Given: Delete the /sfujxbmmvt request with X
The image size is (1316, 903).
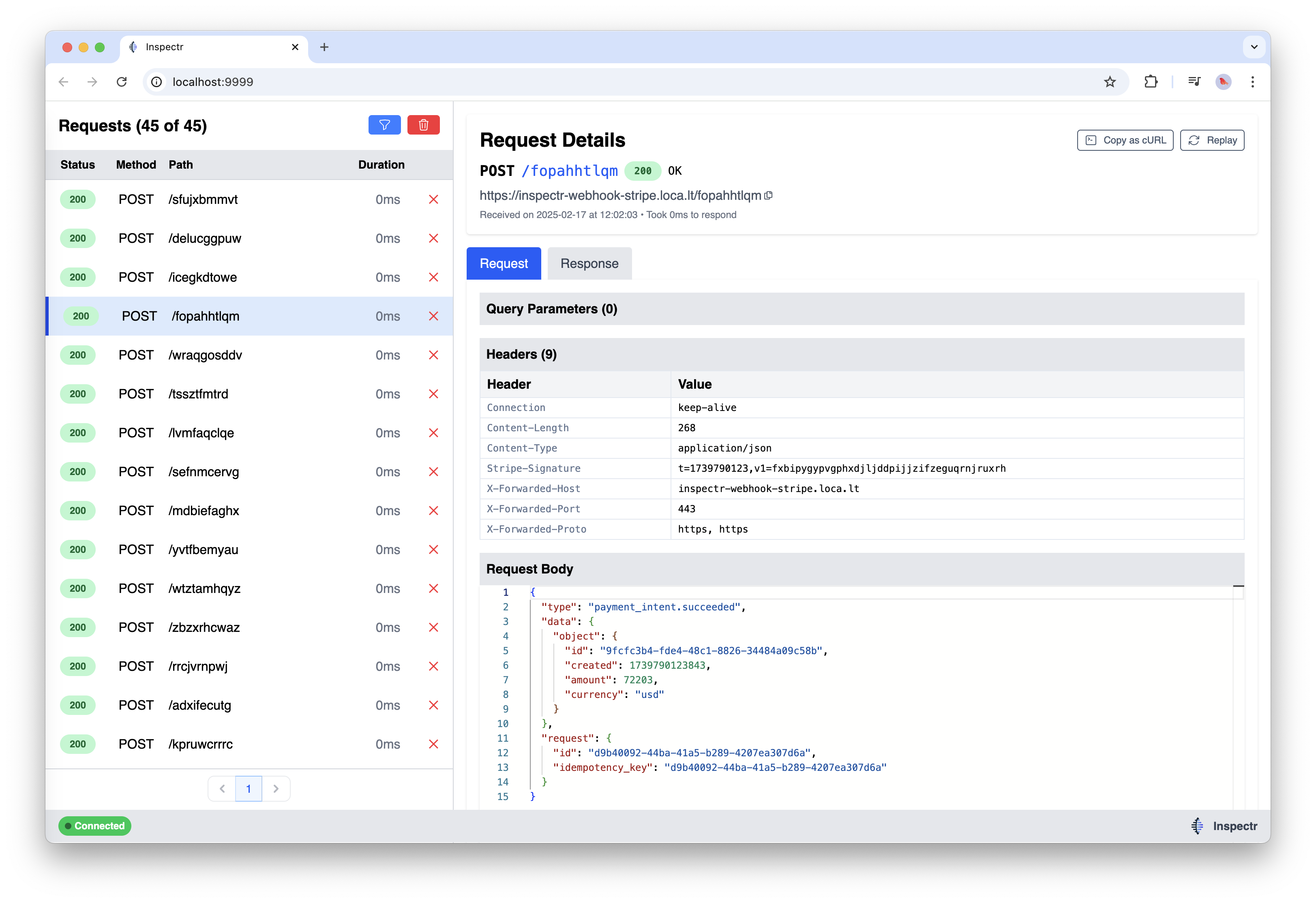Looking at the screenshot, I should pos(434,199).
